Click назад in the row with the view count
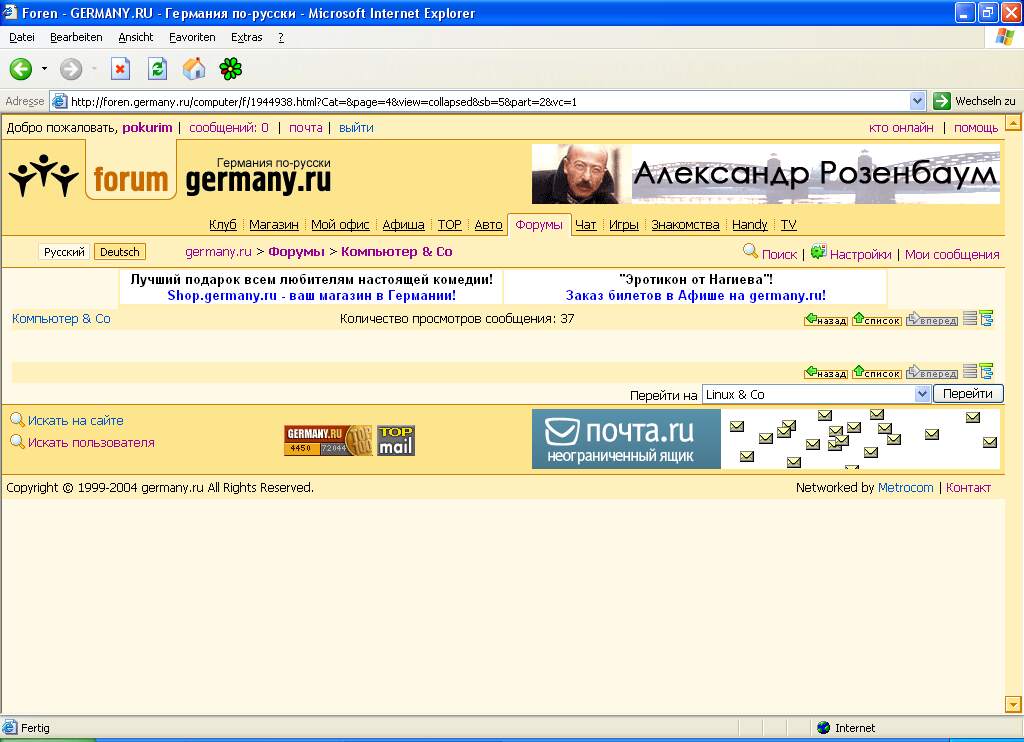This screenshot has height=742, width=1024. coord(826,319)
